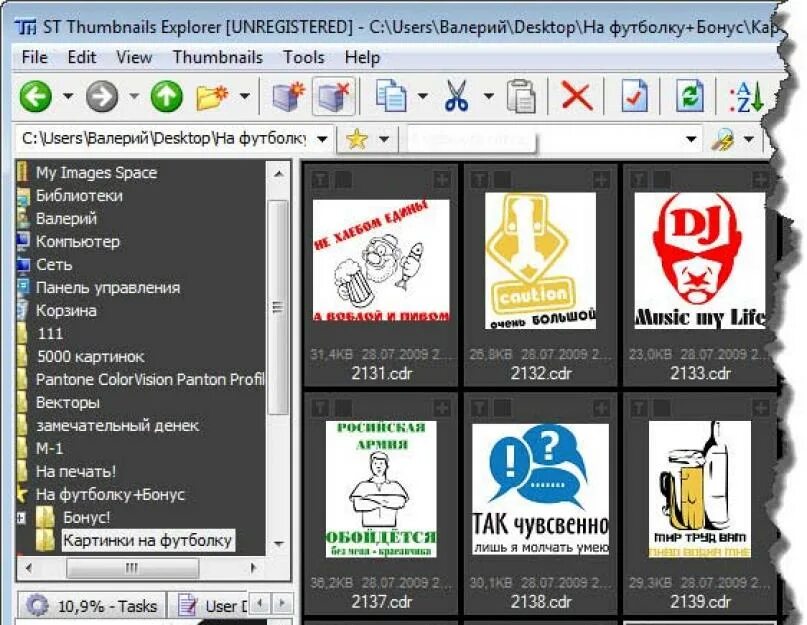807x625 pixels.
Task: Select the 2131.cdr thumbnail
Action: coord(381,262)
